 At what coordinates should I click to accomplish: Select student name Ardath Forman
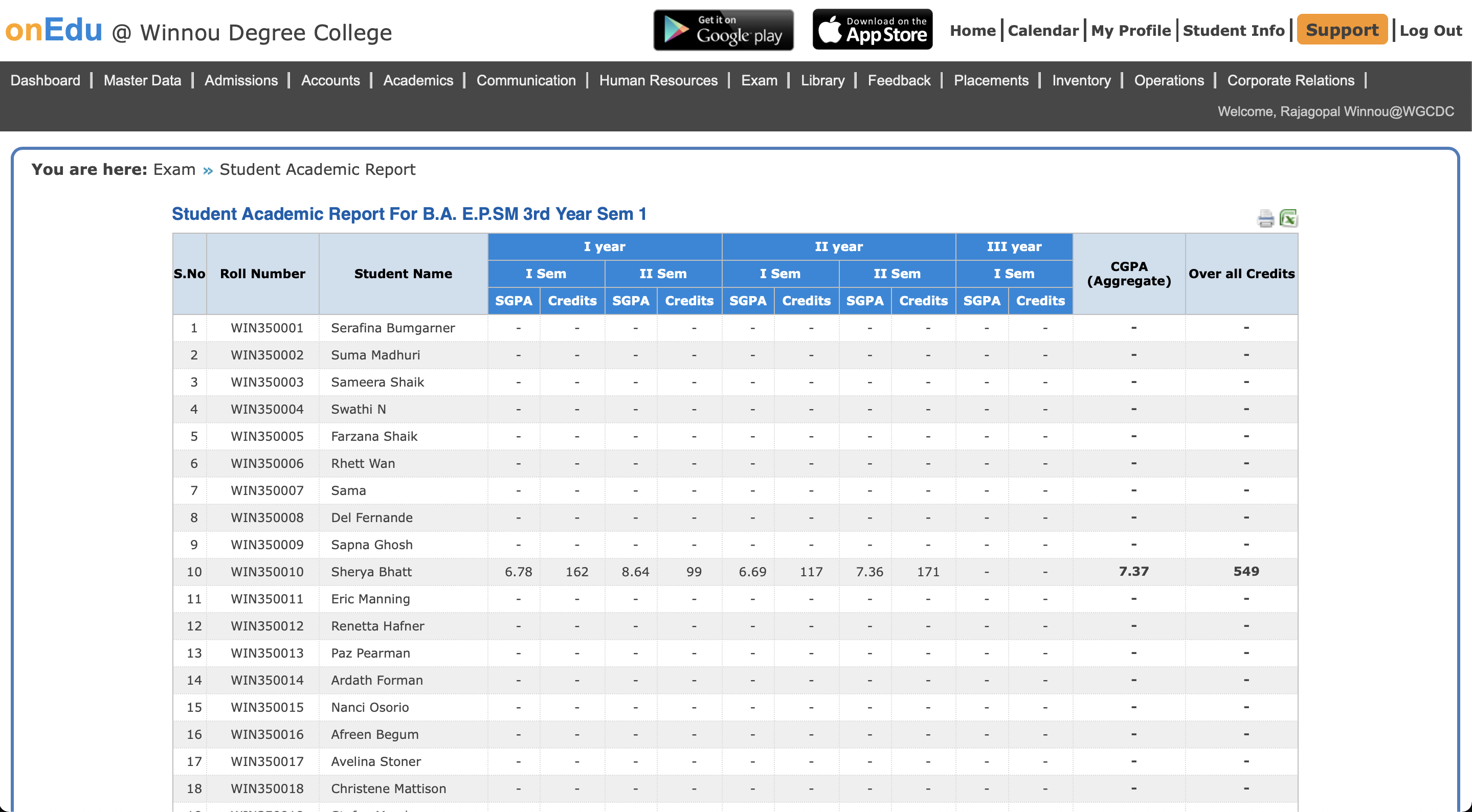(x=377, y=681)
